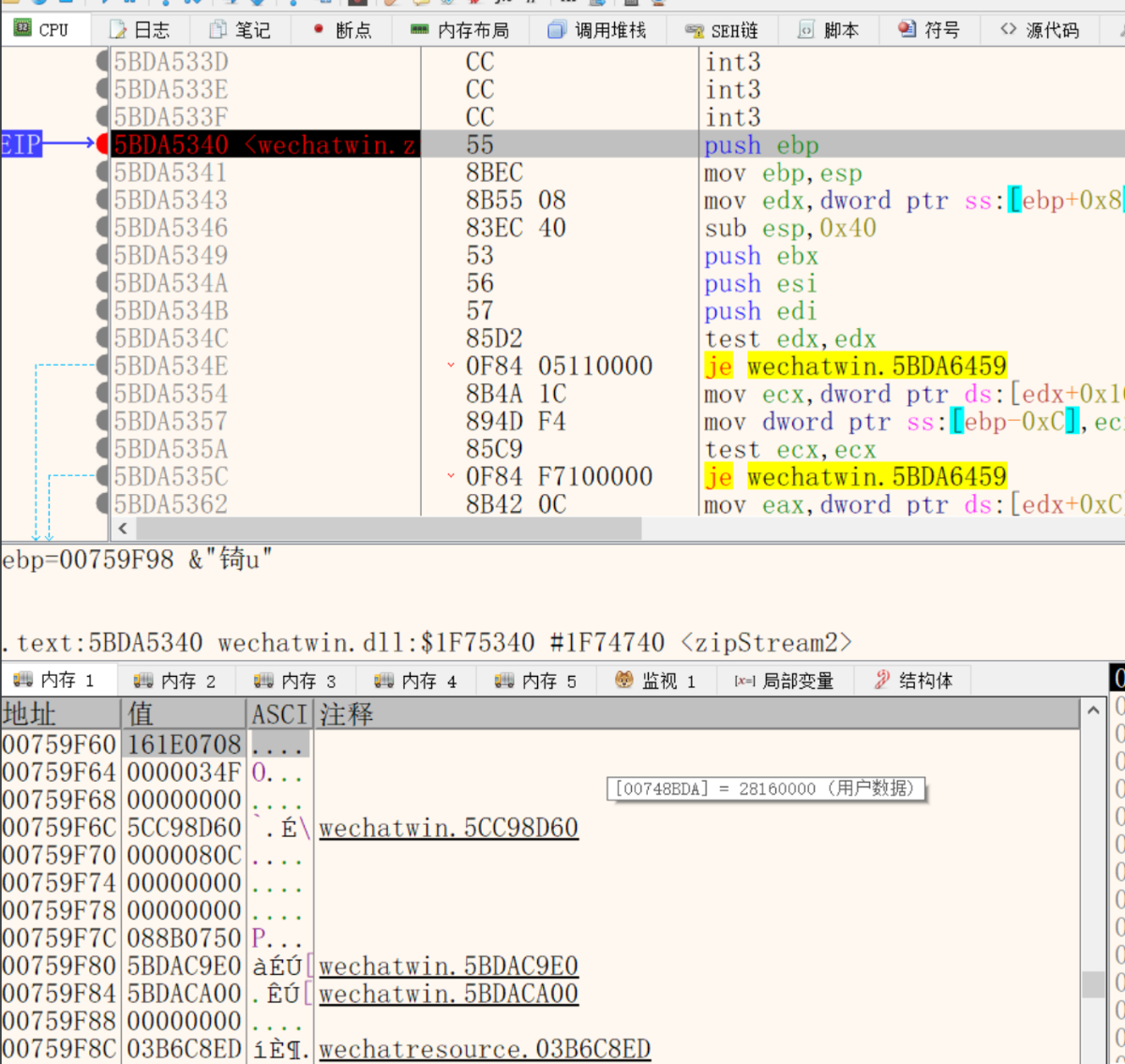This screenshot has width=1125, height=1064.
Task: Select the 内存 5 dump tab
Action: [x=535, y=681]
